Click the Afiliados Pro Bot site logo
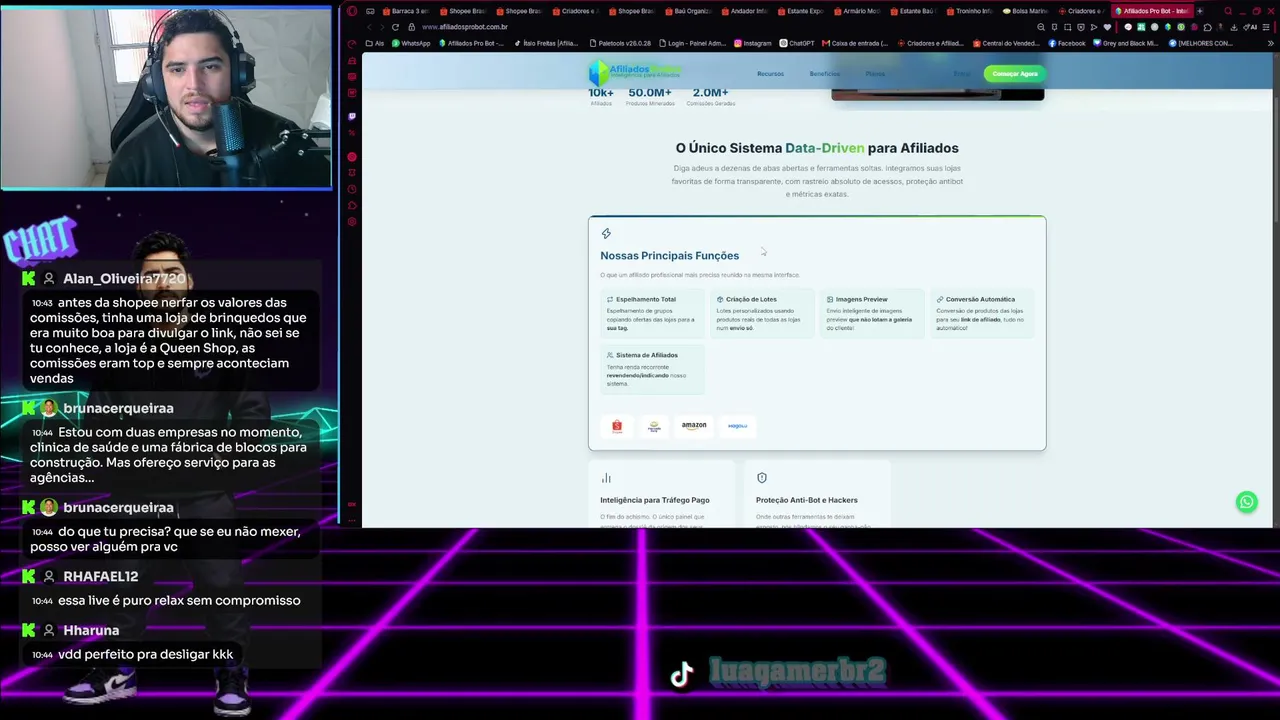This screenshot has height=720, width=1280. 635,72
